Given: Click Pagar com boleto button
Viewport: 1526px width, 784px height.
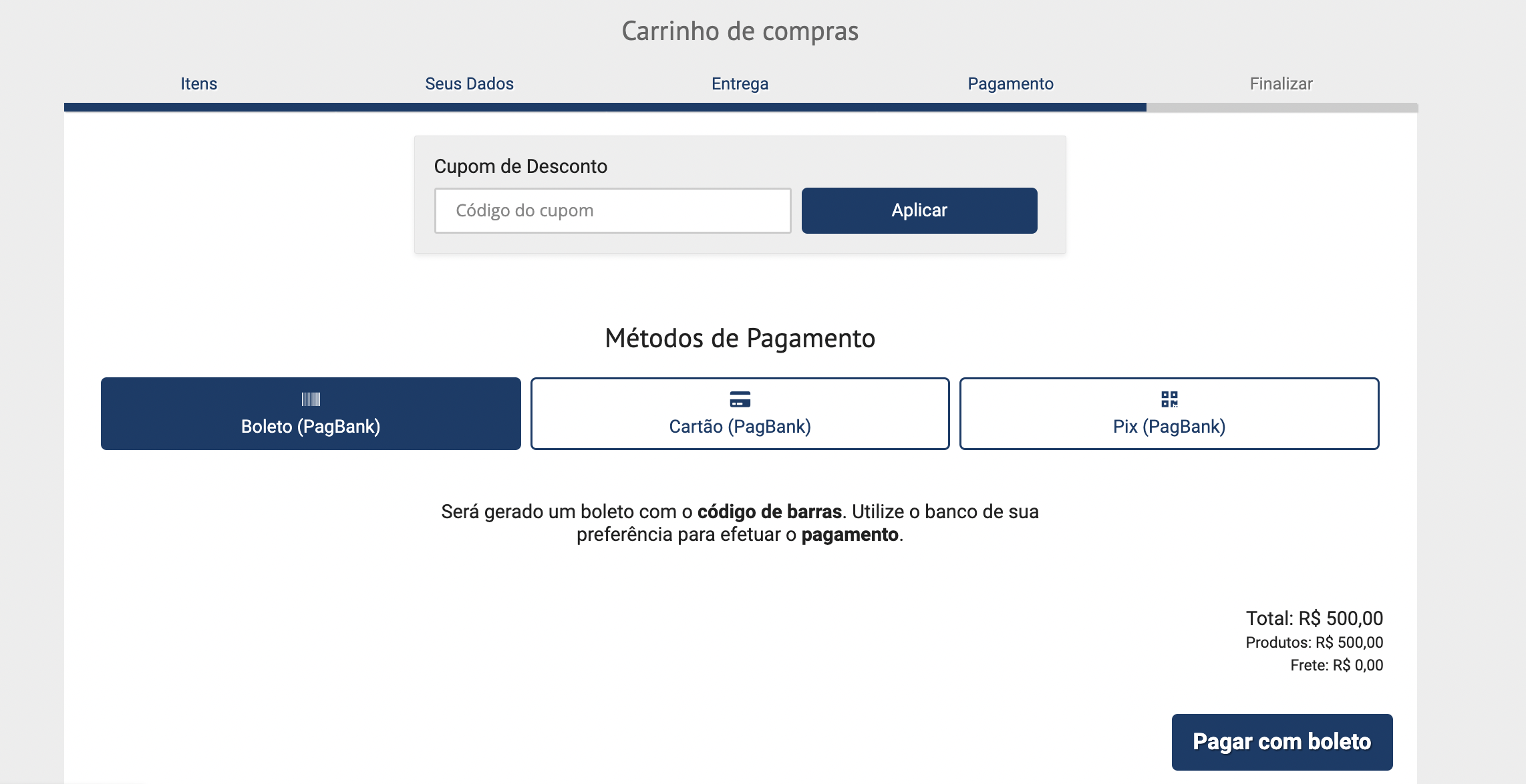Looking at the screenshot, I should [x=1281, y=742].
